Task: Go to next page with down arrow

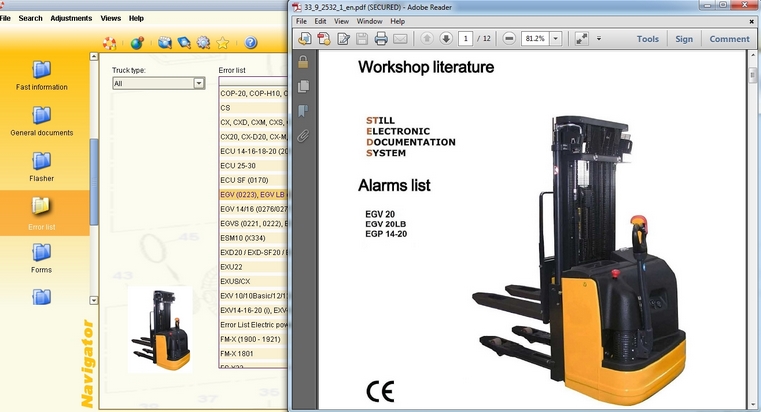Action: tap(446, 38)
